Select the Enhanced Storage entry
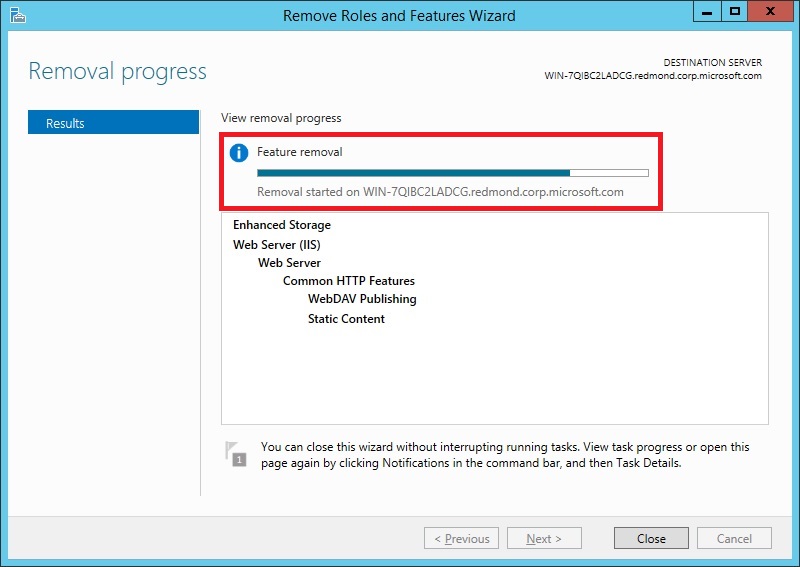The width and height of the screenshot is (800, 567). (282, 225)
